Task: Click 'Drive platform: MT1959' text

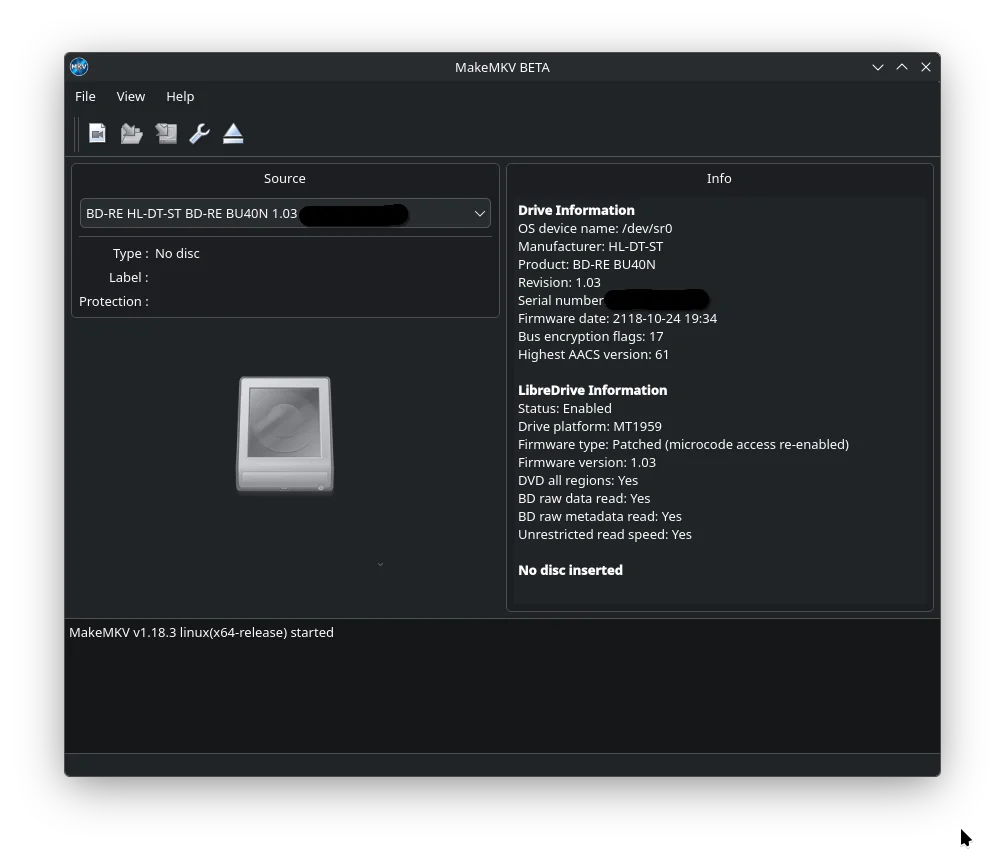Action: tap(590, 426)
